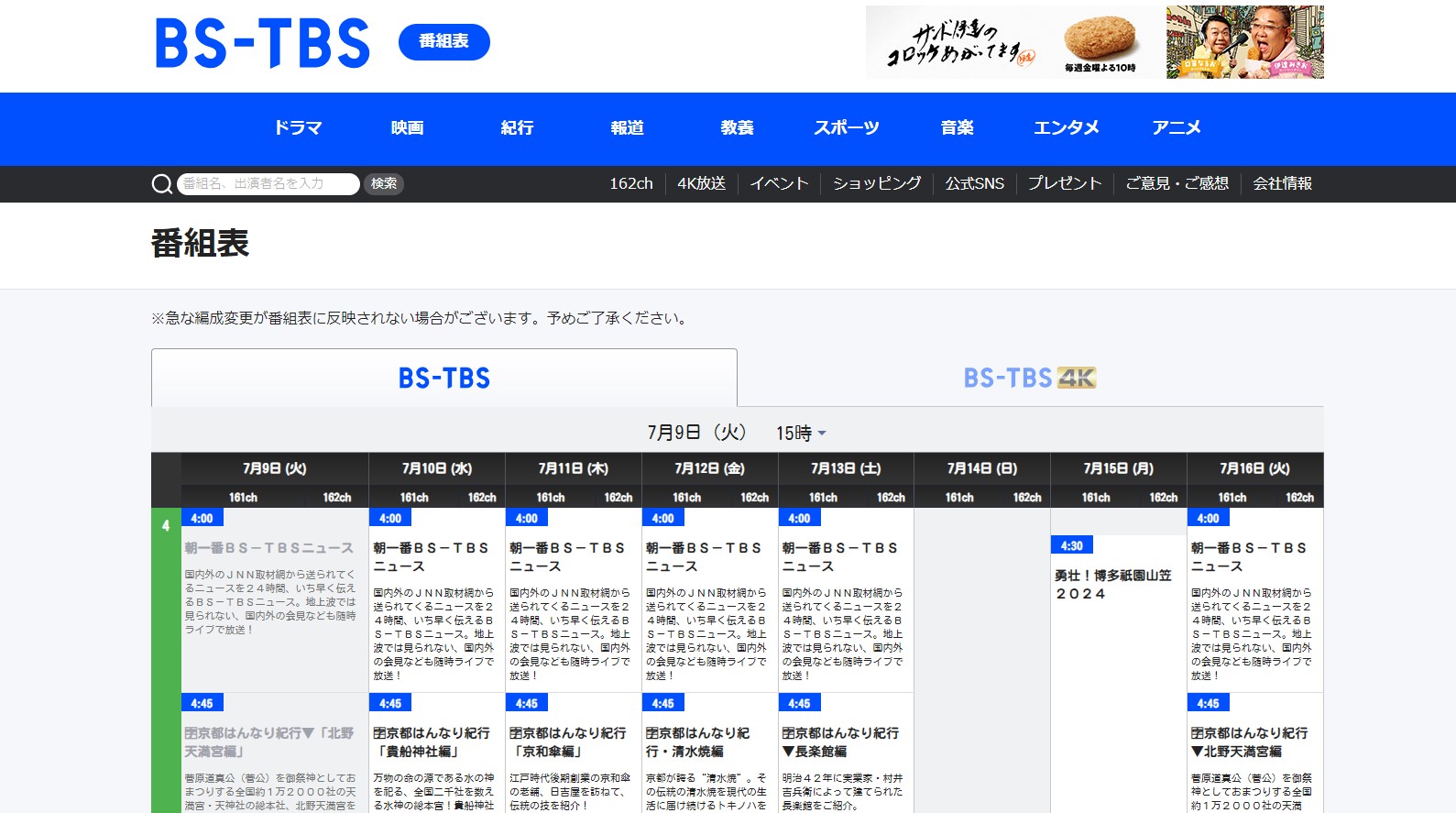The image size is (1456, 813).
Task: Open the イベント link
Action: [x=779, y=183]
